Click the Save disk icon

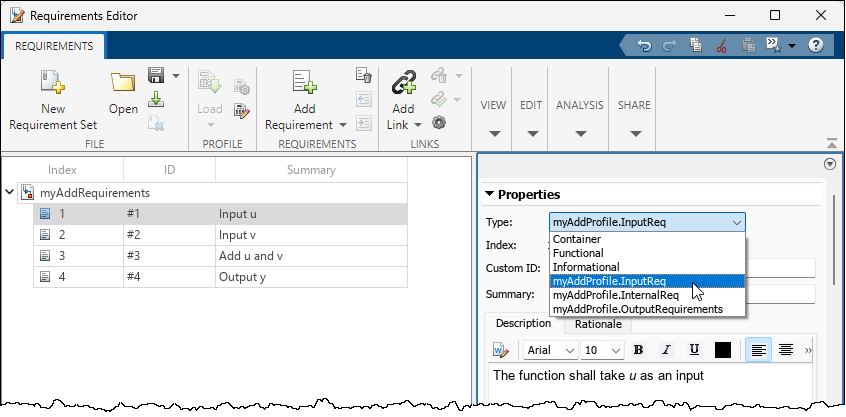click(x=156, y=76)
